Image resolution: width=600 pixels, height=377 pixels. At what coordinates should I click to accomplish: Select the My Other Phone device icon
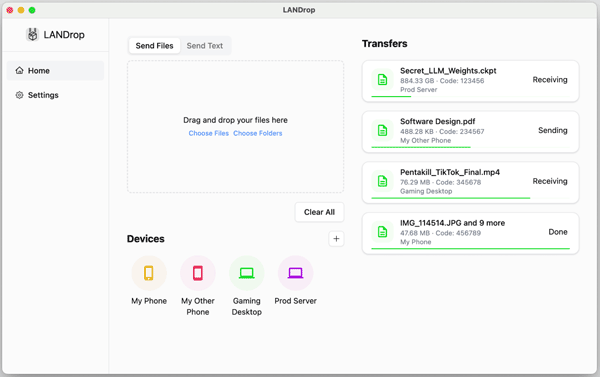point(198,273)
